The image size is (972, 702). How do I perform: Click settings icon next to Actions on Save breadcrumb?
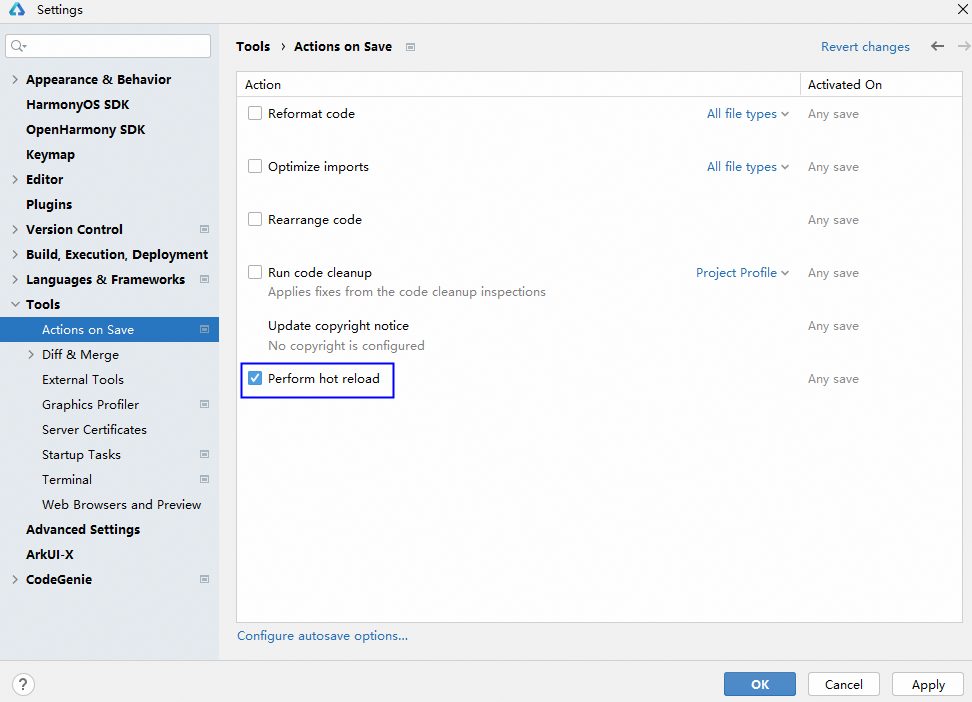410,47
